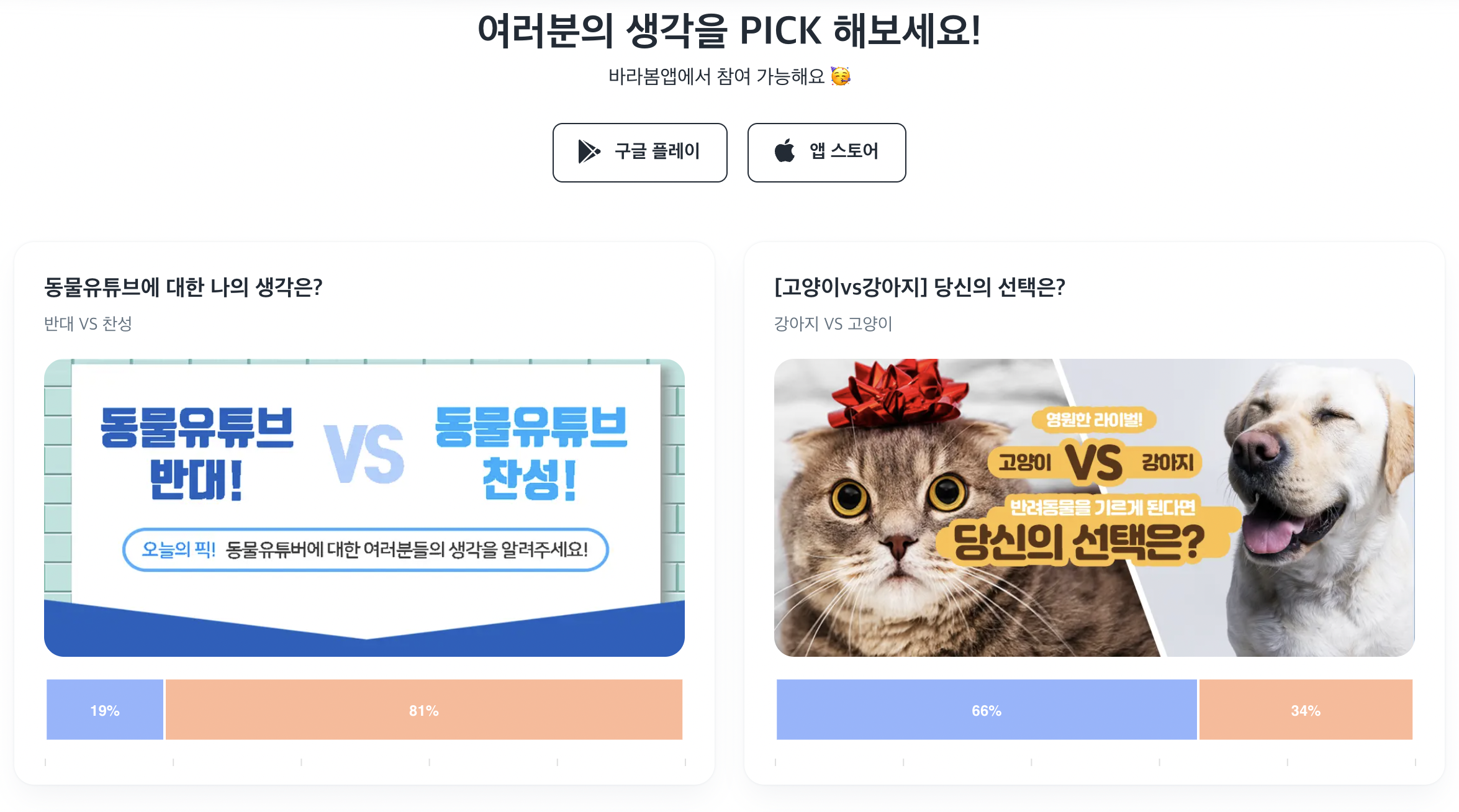Image resolution: width=1459 pixels, height=812 pixels.
Task: Open poll title 동물유튜브에 대한 나의 생각은?
Action: click(x=183, y=287)
